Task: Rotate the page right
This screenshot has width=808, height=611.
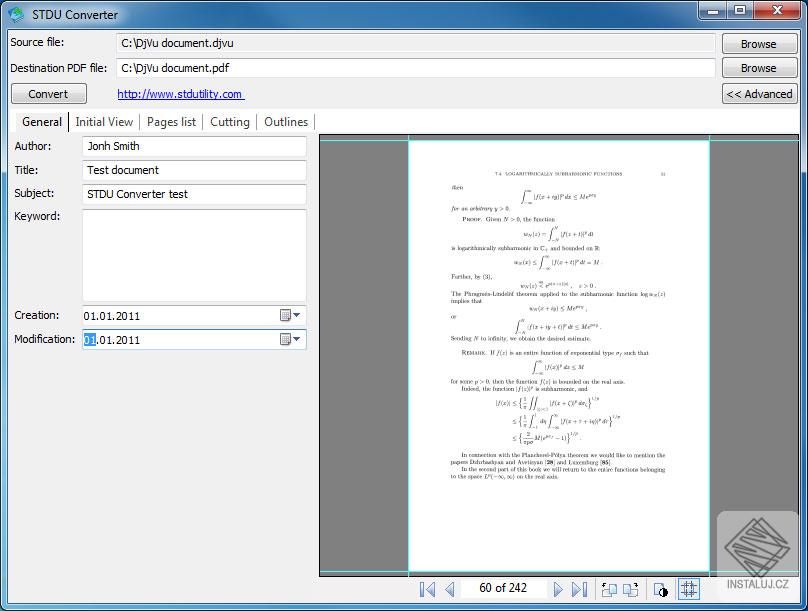Action: [631, 589]
